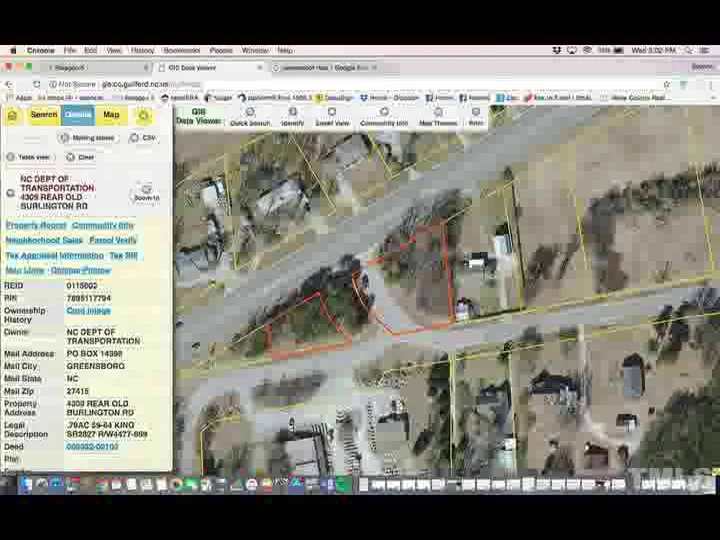Open the Map Themes tool
The image size is (720, 540).
(x=438, y=117)
